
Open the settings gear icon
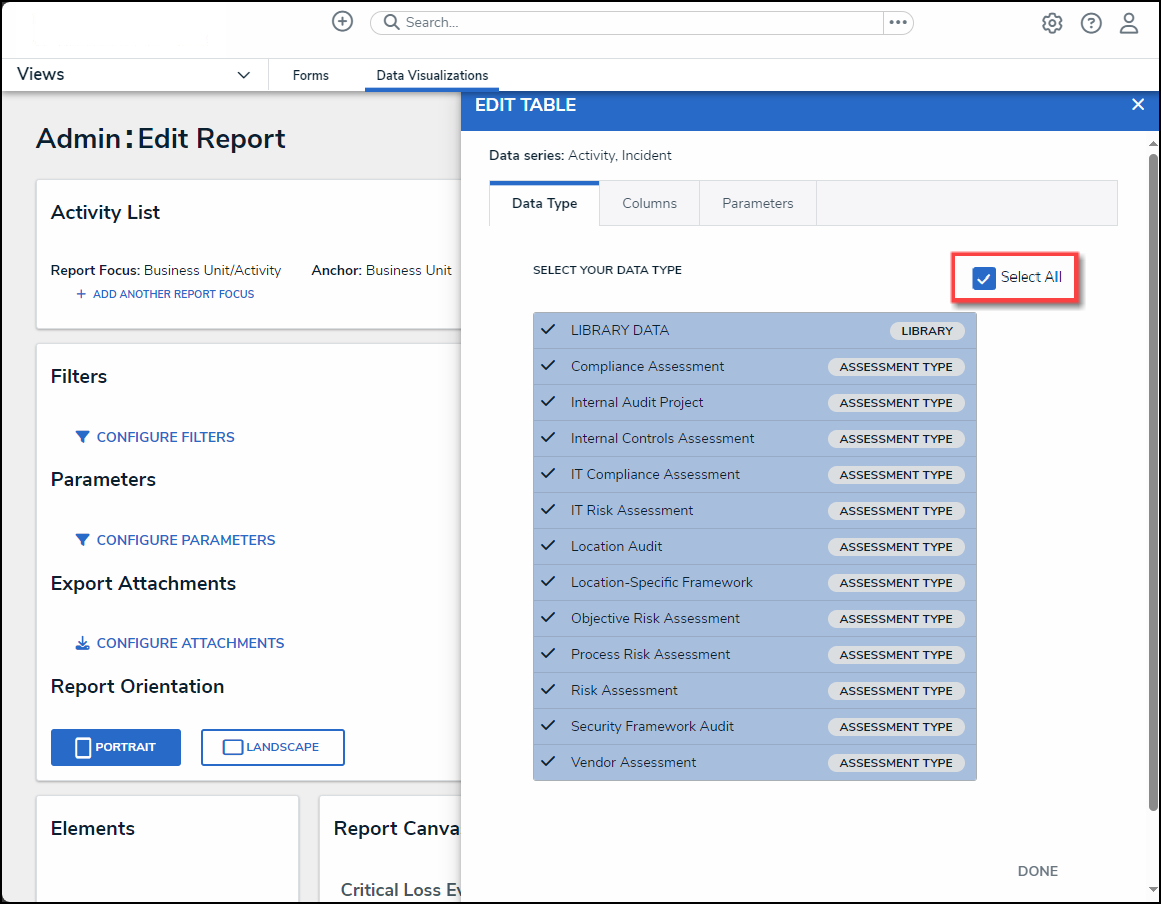[x=1052, y=23]
